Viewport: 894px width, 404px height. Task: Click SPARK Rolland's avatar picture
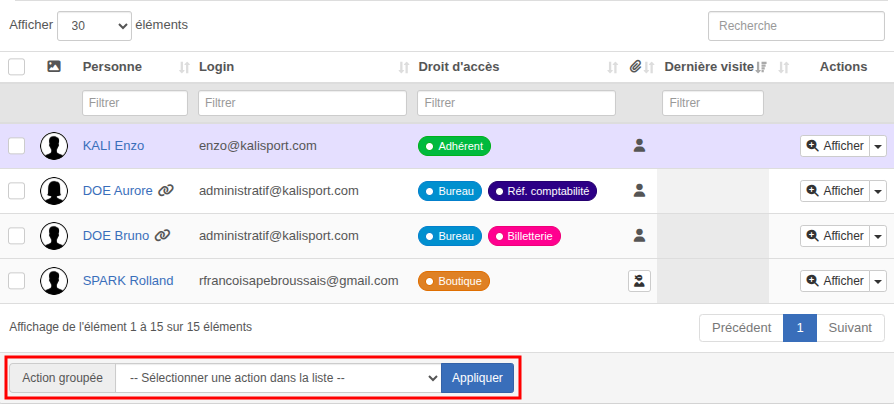click(54, 281)
